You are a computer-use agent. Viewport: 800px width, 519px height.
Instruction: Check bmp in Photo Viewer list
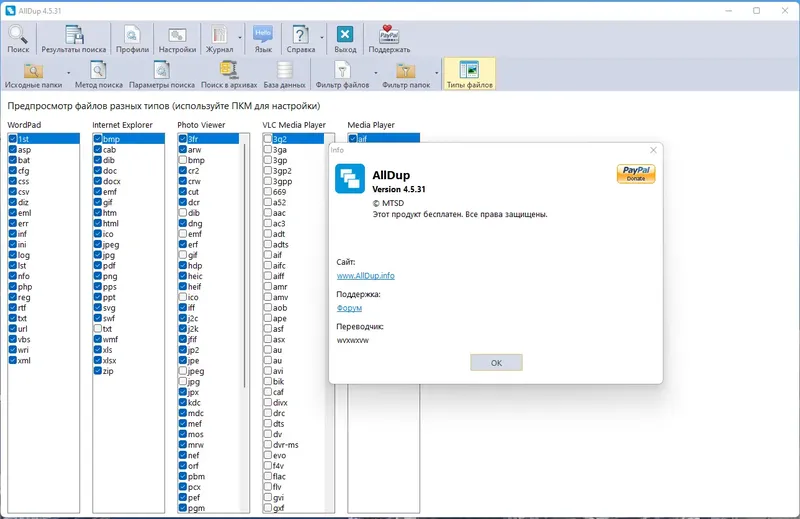point(183,160)
